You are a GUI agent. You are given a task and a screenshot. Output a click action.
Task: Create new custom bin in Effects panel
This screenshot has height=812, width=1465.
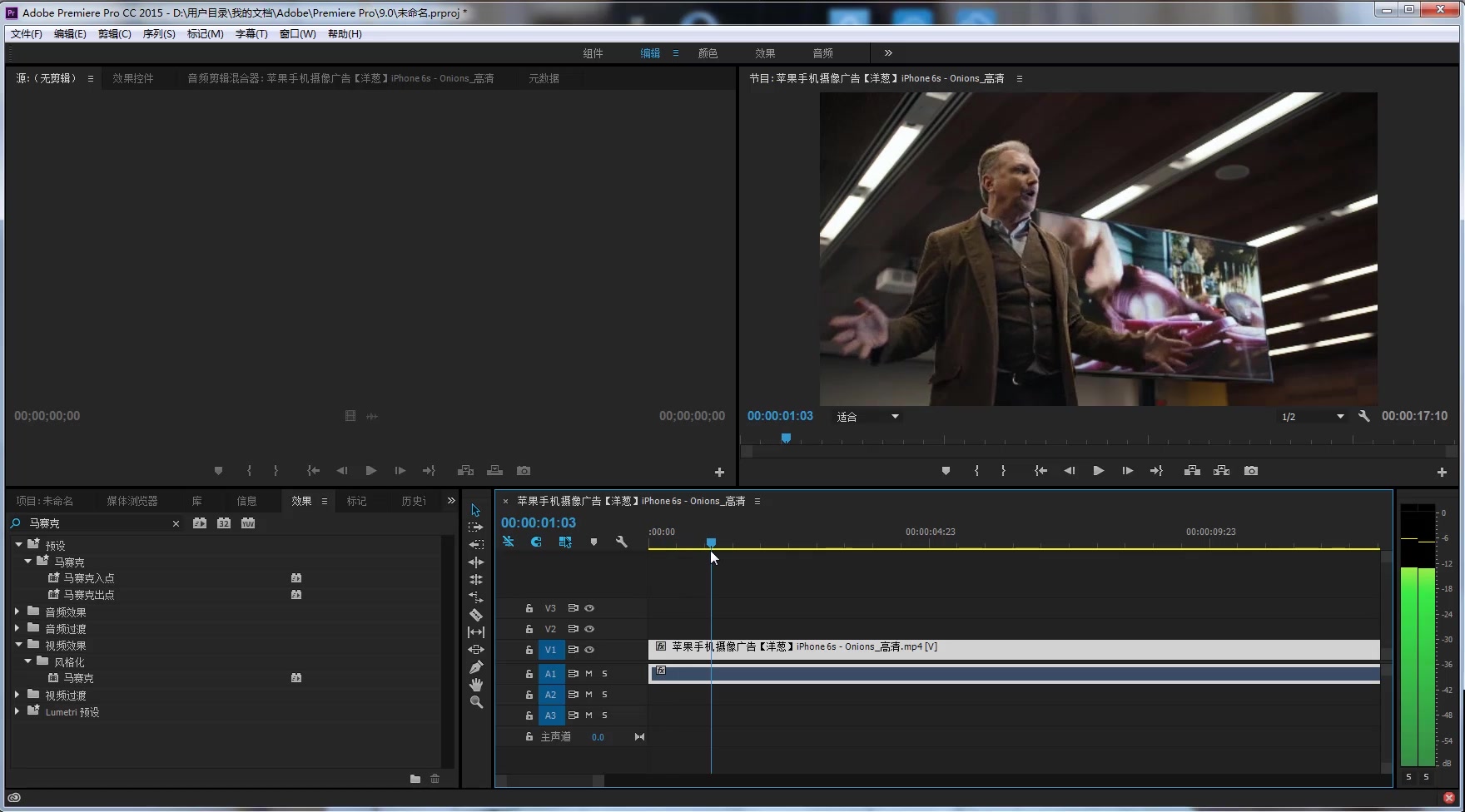tap(415, 779)
